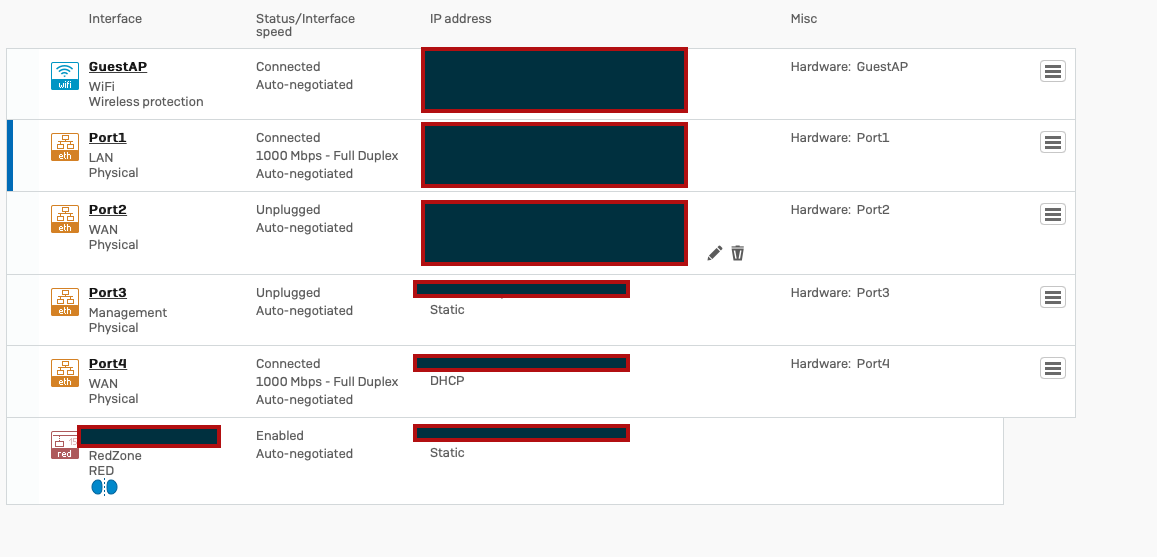Click the RED interface icon
Image resolution: width=1157 pixels, height=557 pixels.
[65, 445]
